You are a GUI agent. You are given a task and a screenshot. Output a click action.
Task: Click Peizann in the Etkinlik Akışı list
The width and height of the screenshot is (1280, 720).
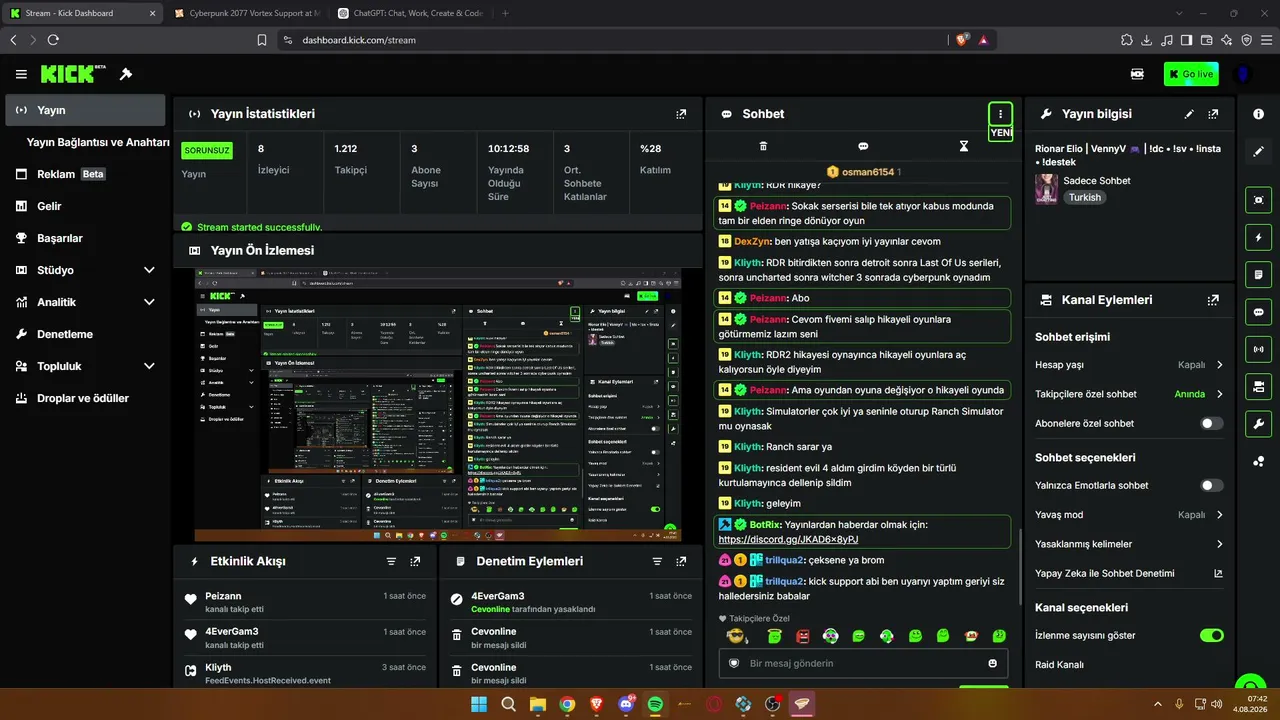click(223, 596)
